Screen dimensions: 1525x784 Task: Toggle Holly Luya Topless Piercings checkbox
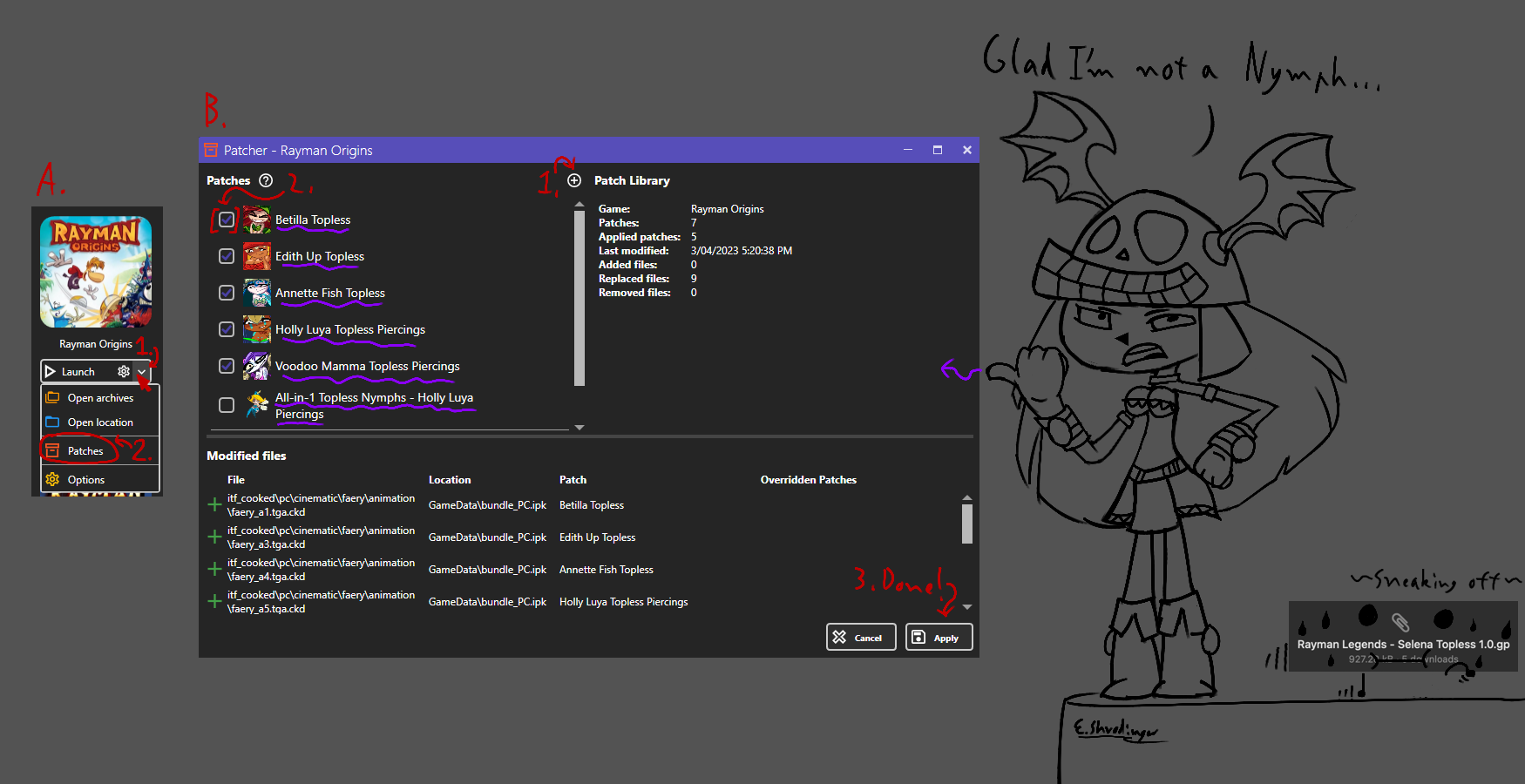click(x=227, y=329)
